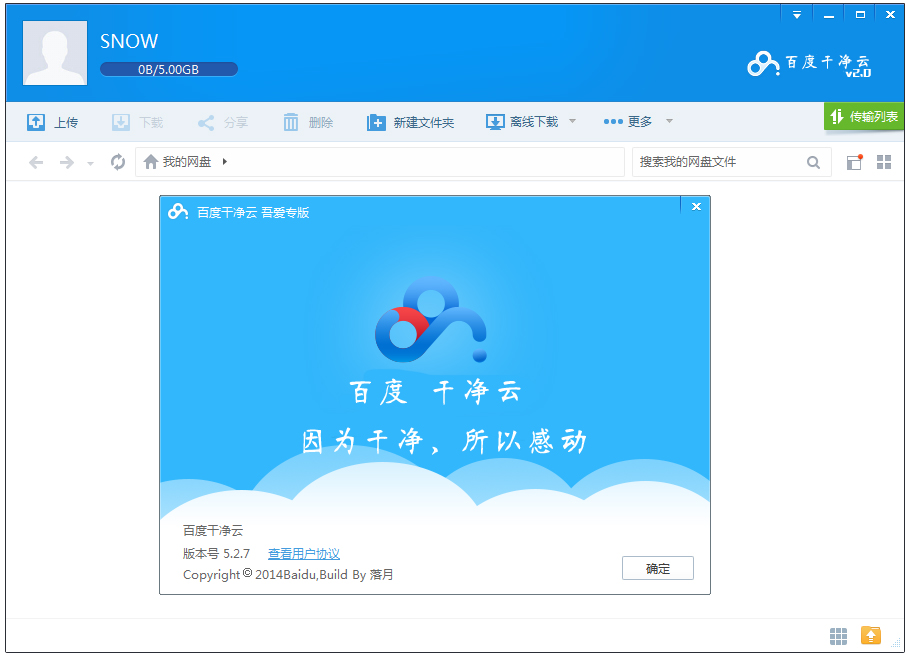Click the home icon in path bar
Screen dimensions: 908x656
click(151, 162)
